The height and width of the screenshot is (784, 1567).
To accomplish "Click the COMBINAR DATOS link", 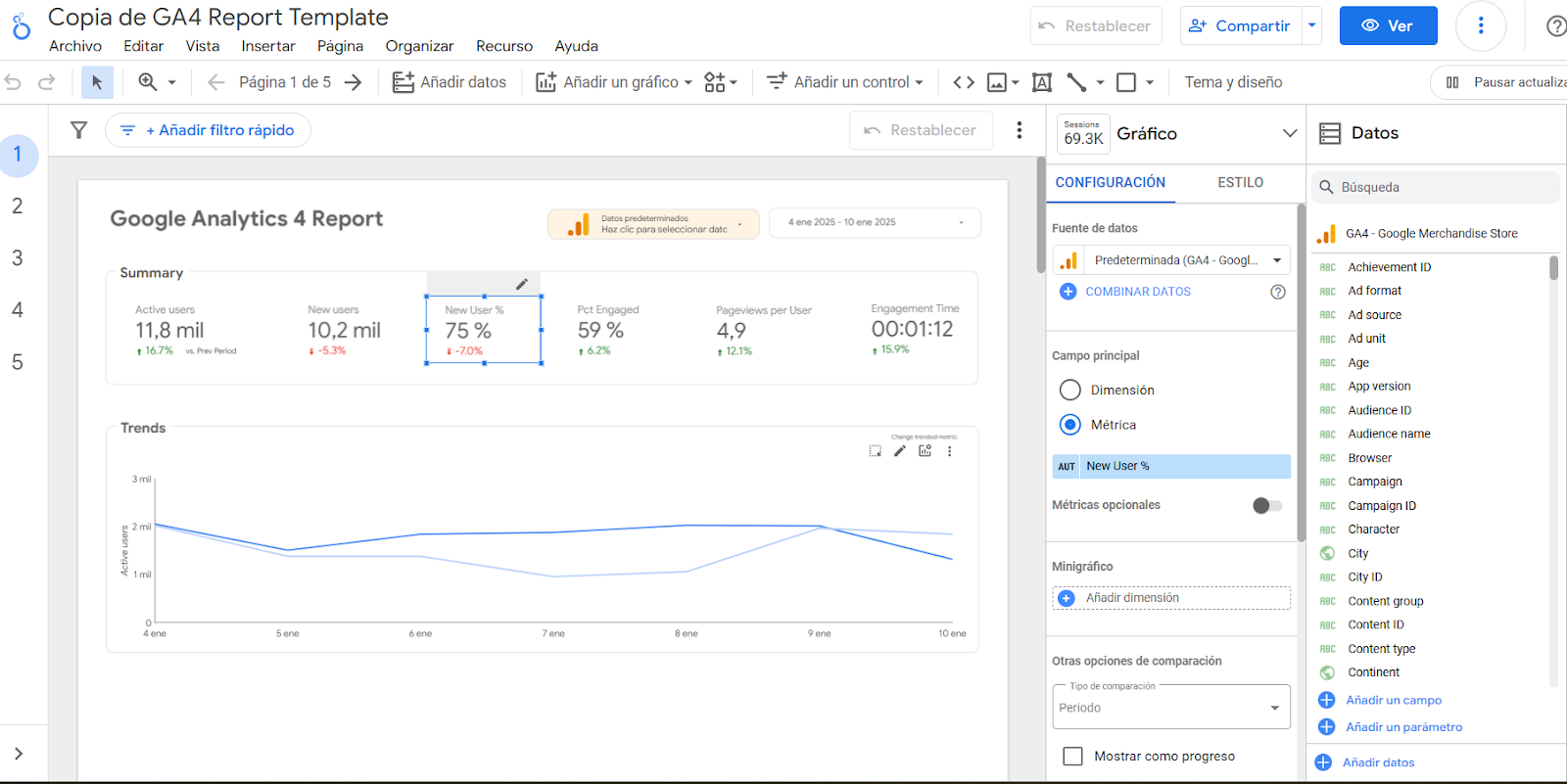I will click(1138, 292).
